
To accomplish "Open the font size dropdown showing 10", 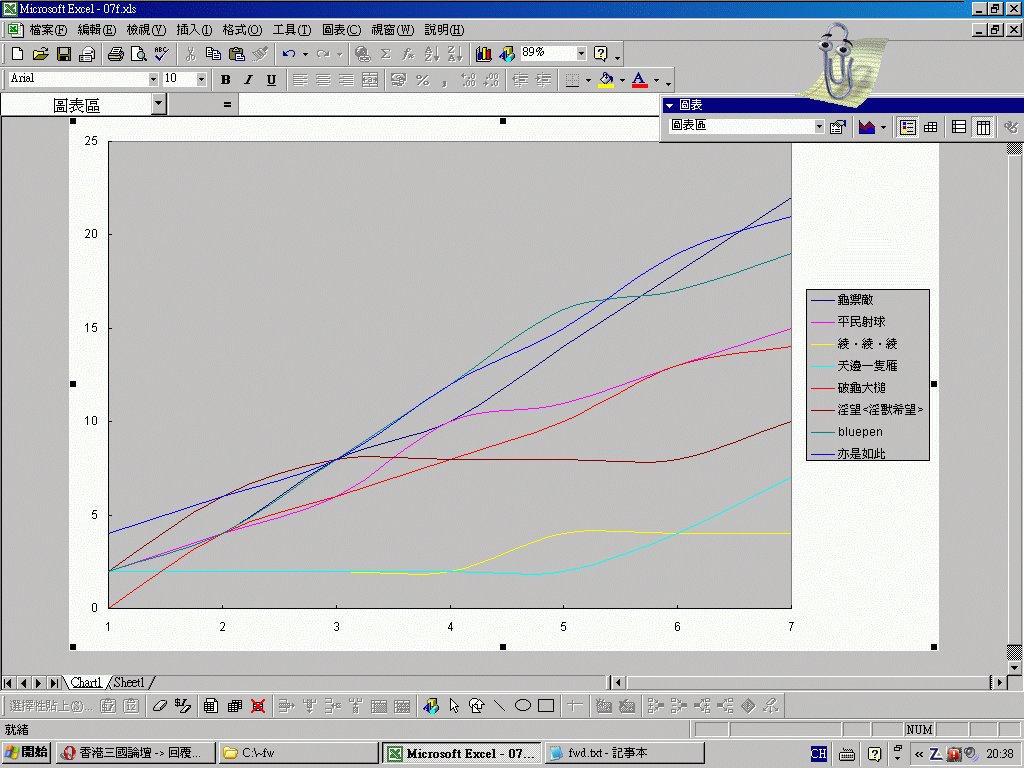I will (x=201, y=79).
